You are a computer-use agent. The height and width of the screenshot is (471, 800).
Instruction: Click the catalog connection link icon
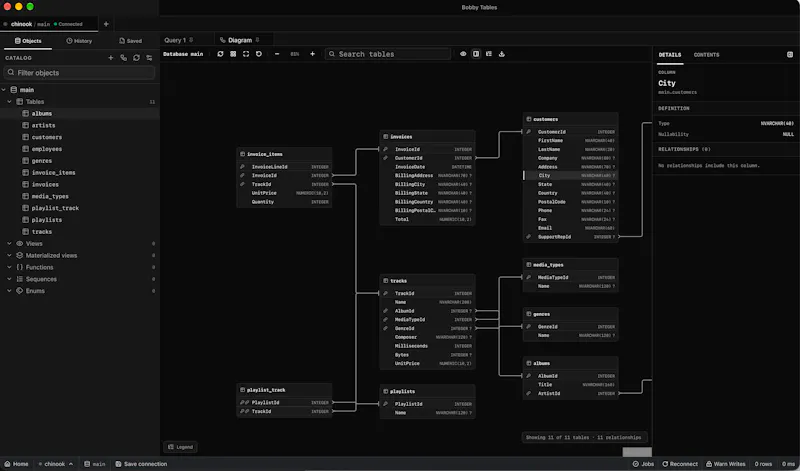point(123,58)
